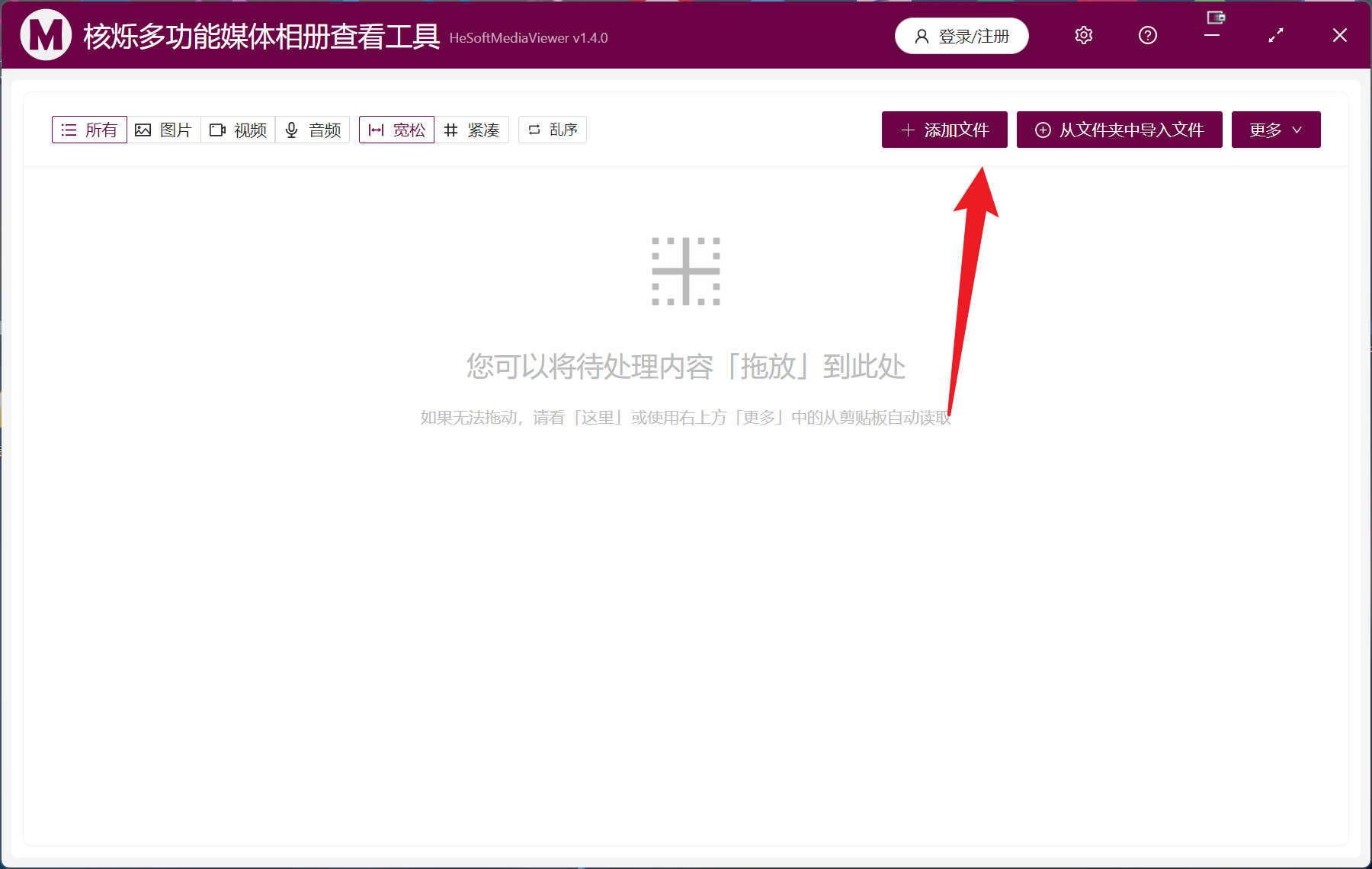The height and width of the screenshot is (869, 1372).
Task: Toggle the 所有 show-all filter
Action: point(89,130)
